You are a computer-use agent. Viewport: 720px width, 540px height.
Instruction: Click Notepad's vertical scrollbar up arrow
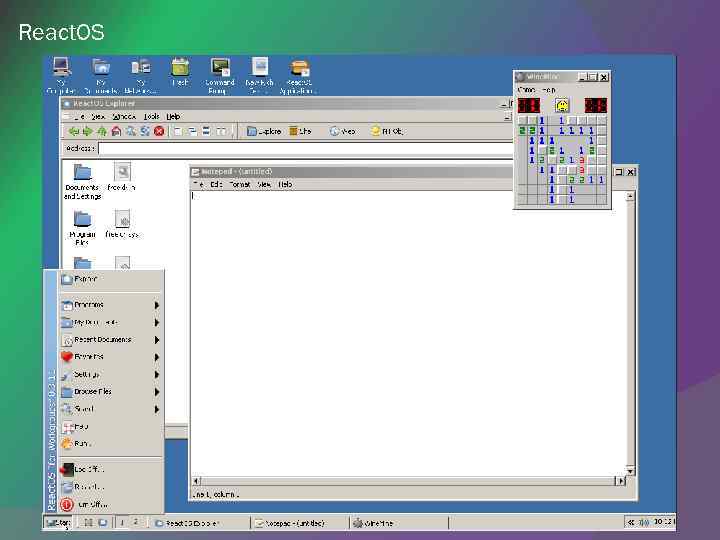click(630, 196)
